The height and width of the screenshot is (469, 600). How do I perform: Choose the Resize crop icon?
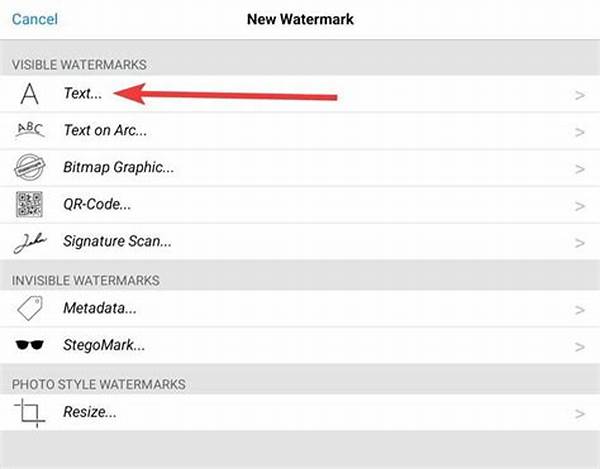(30, 412)
